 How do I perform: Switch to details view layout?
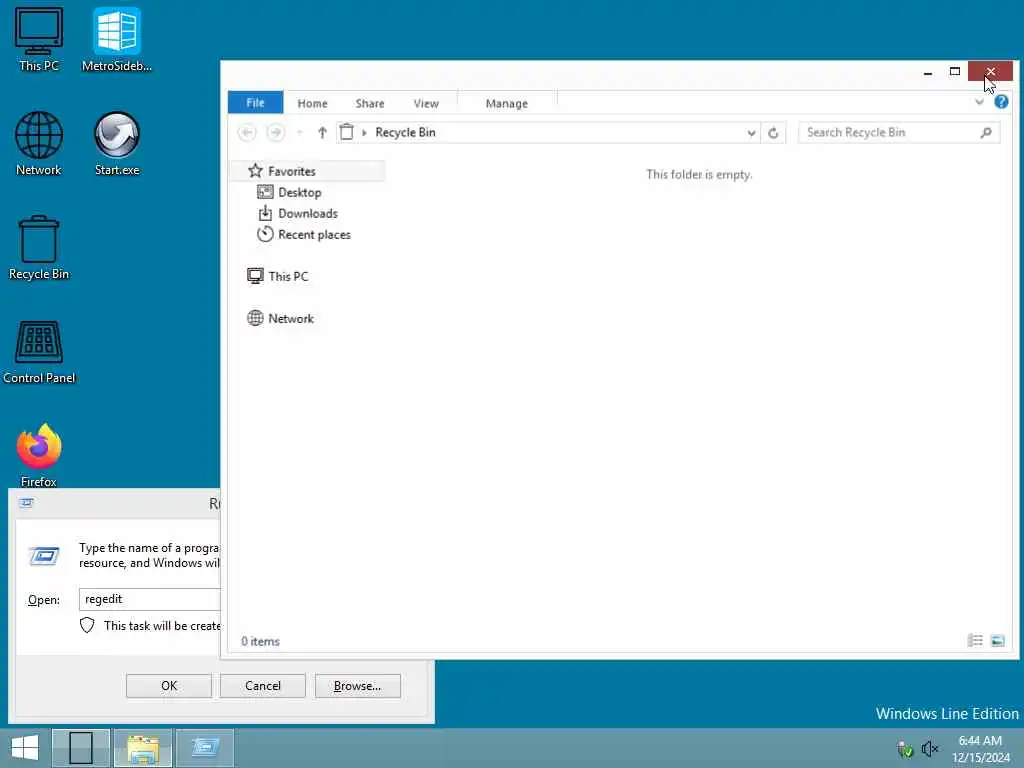tap(975, 641)
